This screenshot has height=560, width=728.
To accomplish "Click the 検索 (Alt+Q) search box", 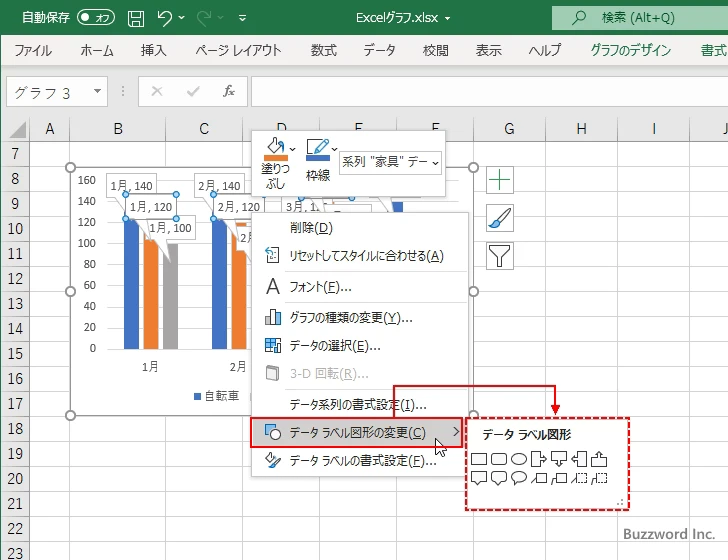I will [x=640, y=18].
